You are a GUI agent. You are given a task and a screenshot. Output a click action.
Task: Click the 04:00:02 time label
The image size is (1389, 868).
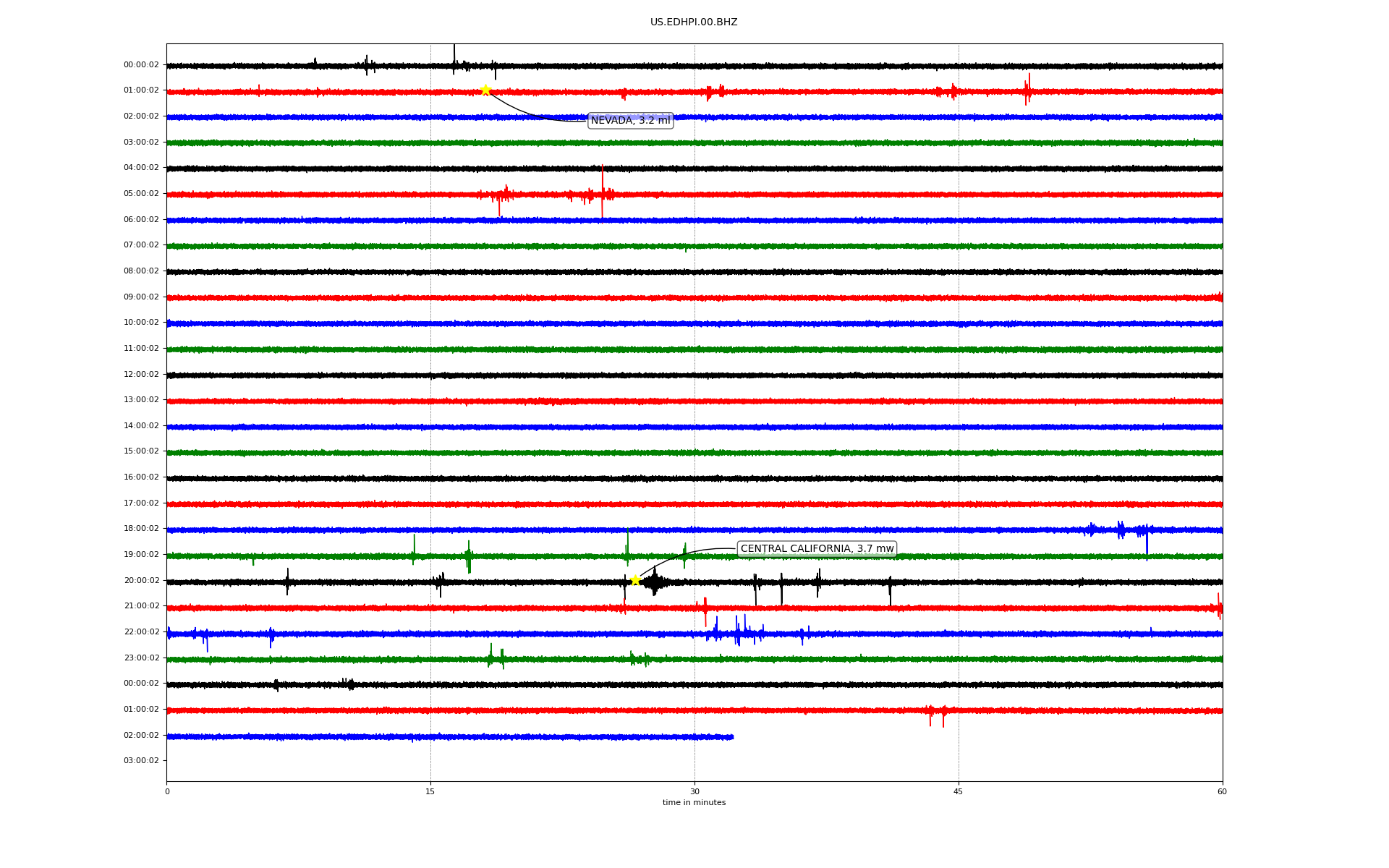[141, 168]
